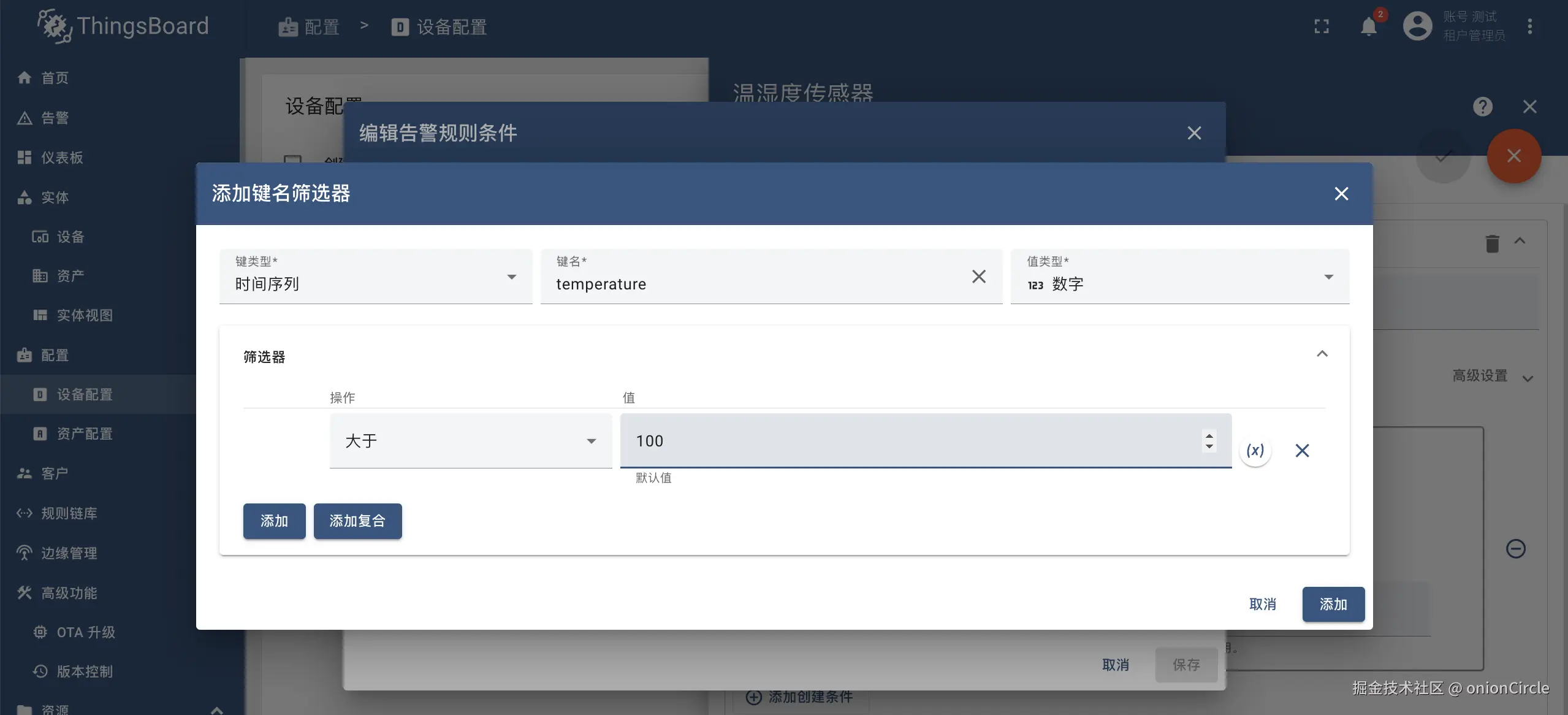Open the help question mark icon

click(1482, 107)
